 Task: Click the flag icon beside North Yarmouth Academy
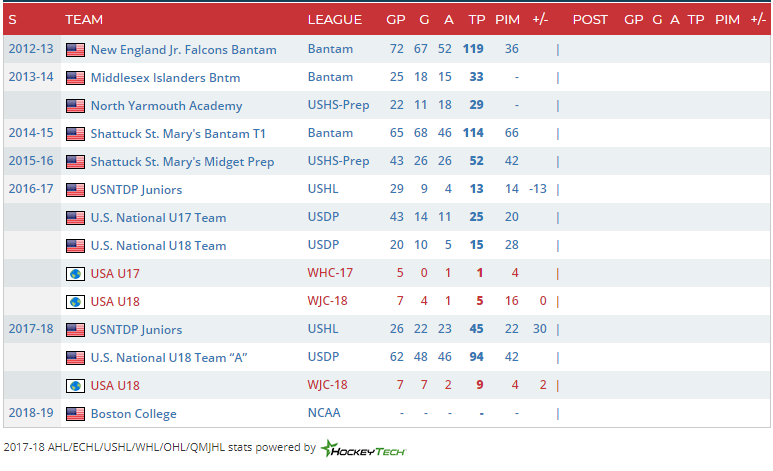coord(75,106)
